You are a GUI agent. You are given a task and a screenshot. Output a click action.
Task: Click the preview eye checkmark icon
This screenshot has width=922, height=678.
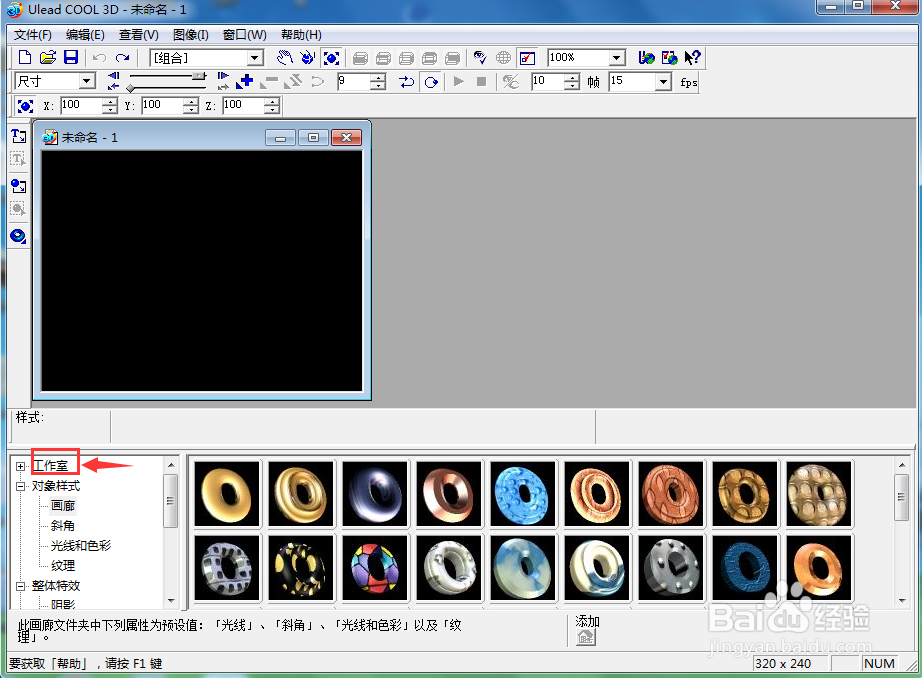tap(480, 58)
